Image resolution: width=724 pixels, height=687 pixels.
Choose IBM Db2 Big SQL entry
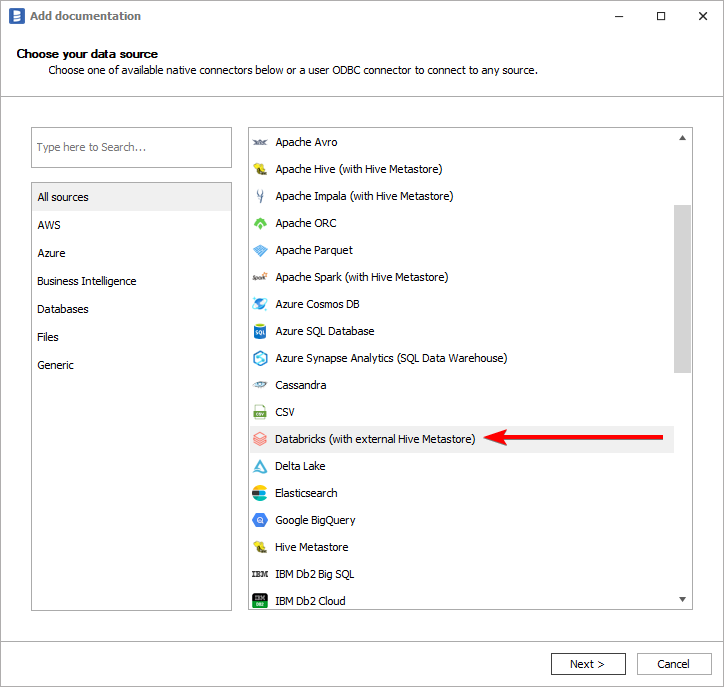[314, 574]
